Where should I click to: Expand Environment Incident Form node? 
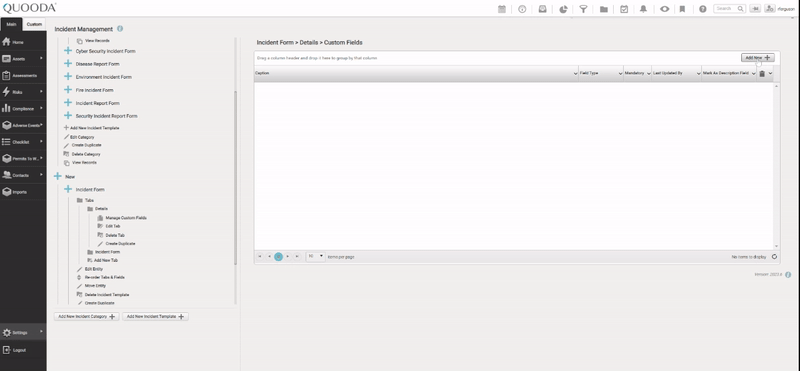pos(67,77)
